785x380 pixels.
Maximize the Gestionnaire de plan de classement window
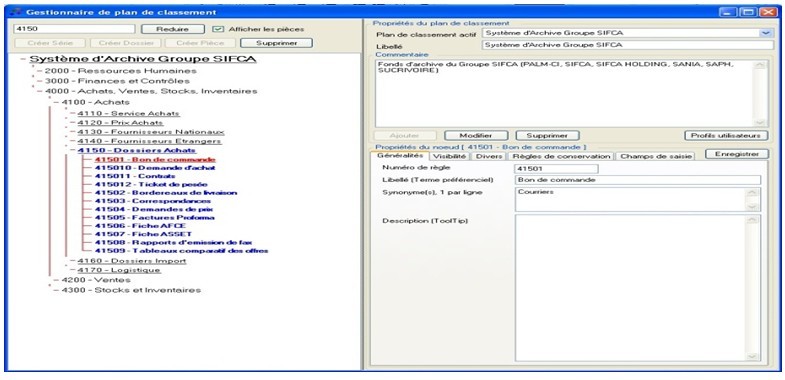click(748, 12)
